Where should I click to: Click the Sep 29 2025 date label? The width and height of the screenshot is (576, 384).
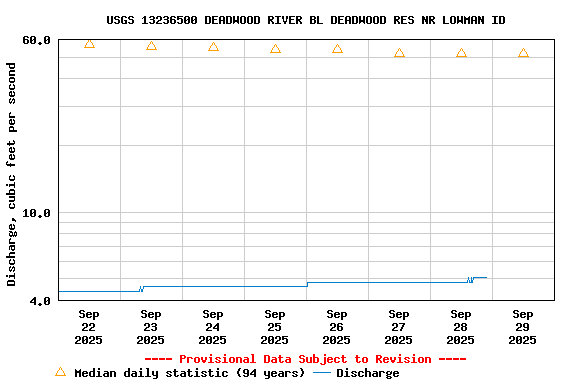[x=522, y=327]
